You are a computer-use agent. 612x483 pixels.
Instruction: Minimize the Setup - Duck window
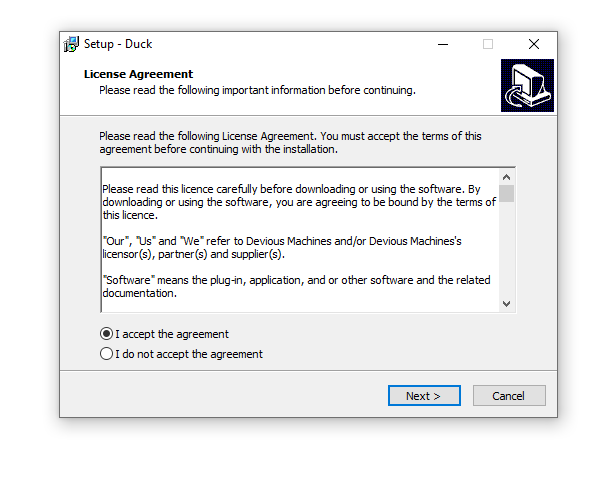click(x=443, y=44)
